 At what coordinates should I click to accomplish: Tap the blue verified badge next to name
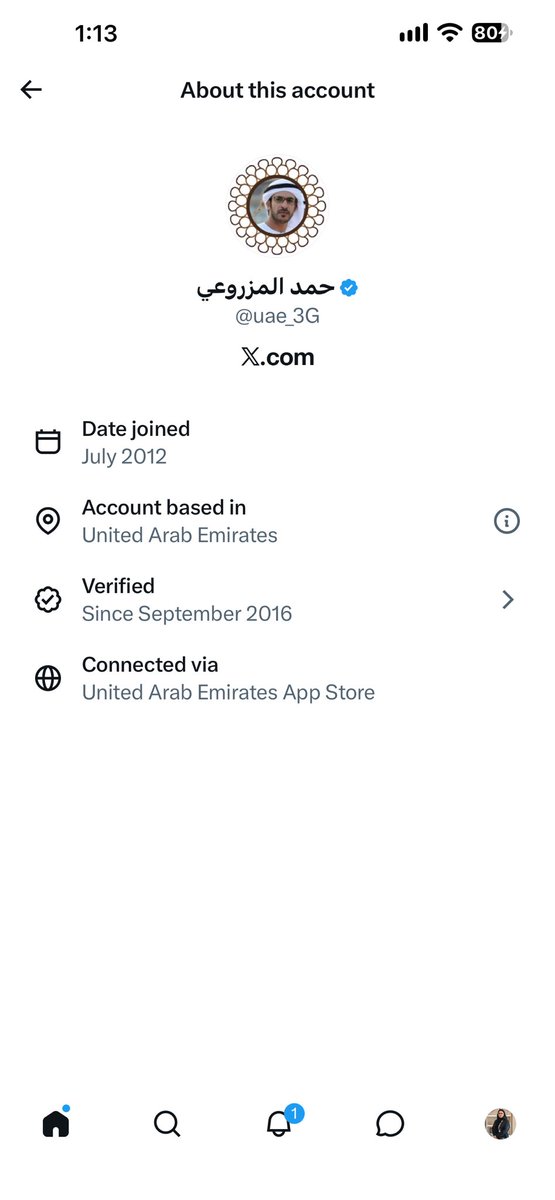coord(349,288)
